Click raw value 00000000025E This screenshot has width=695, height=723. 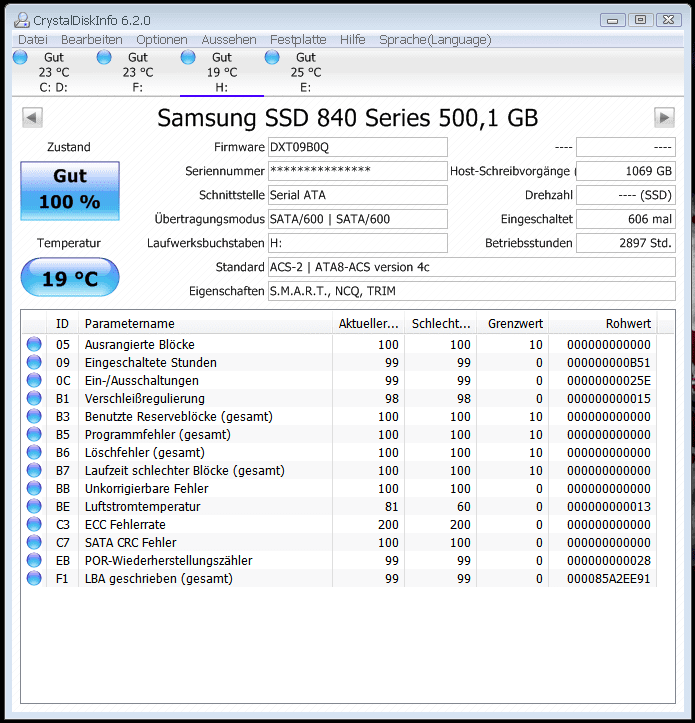(609, 380)
